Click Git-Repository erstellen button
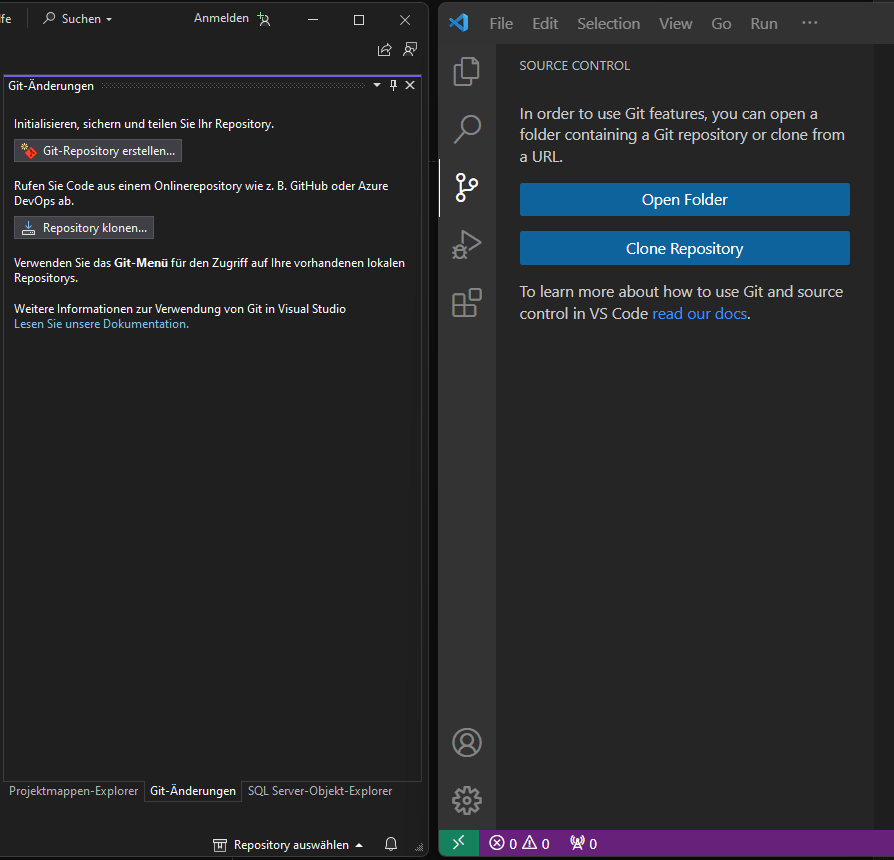Image resolution: width=894 pixels, height=860 pixels. click(x=98, y=151)
